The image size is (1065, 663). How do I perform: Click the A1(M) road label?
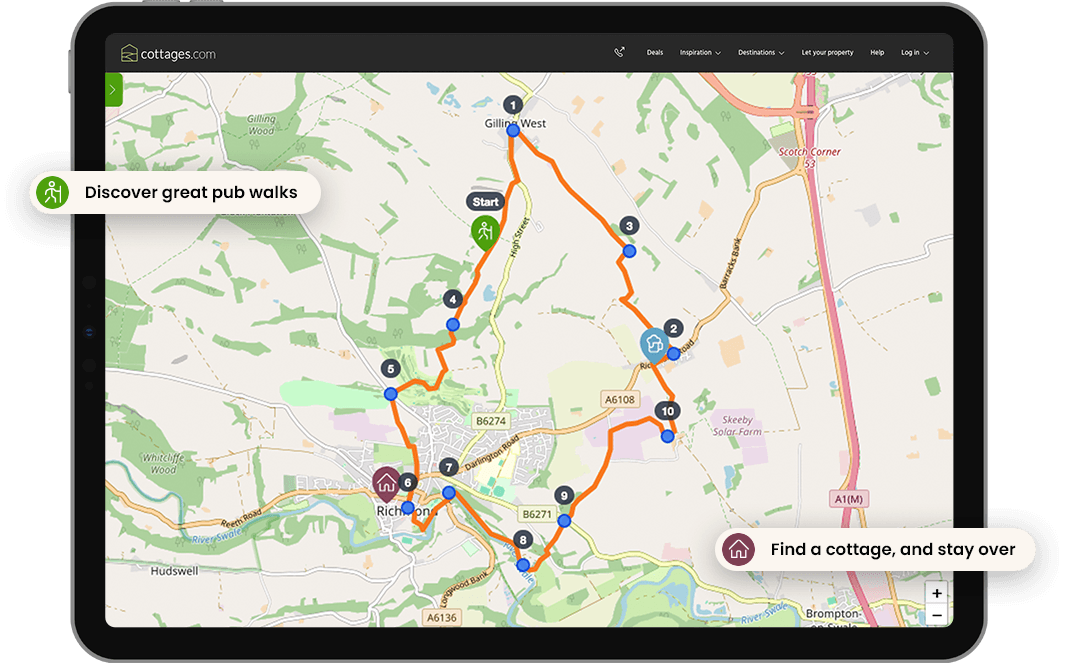coord(849,499)
